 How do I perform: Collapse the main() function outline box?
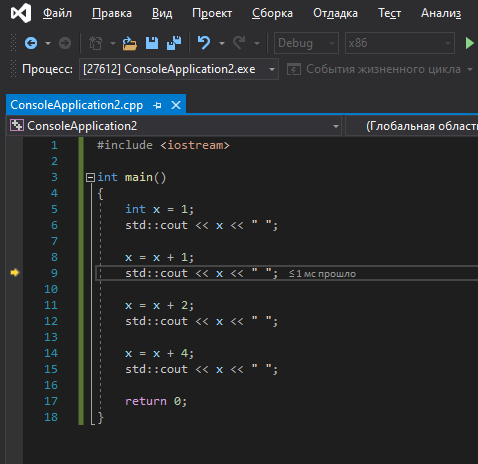[x=90, y=177]
